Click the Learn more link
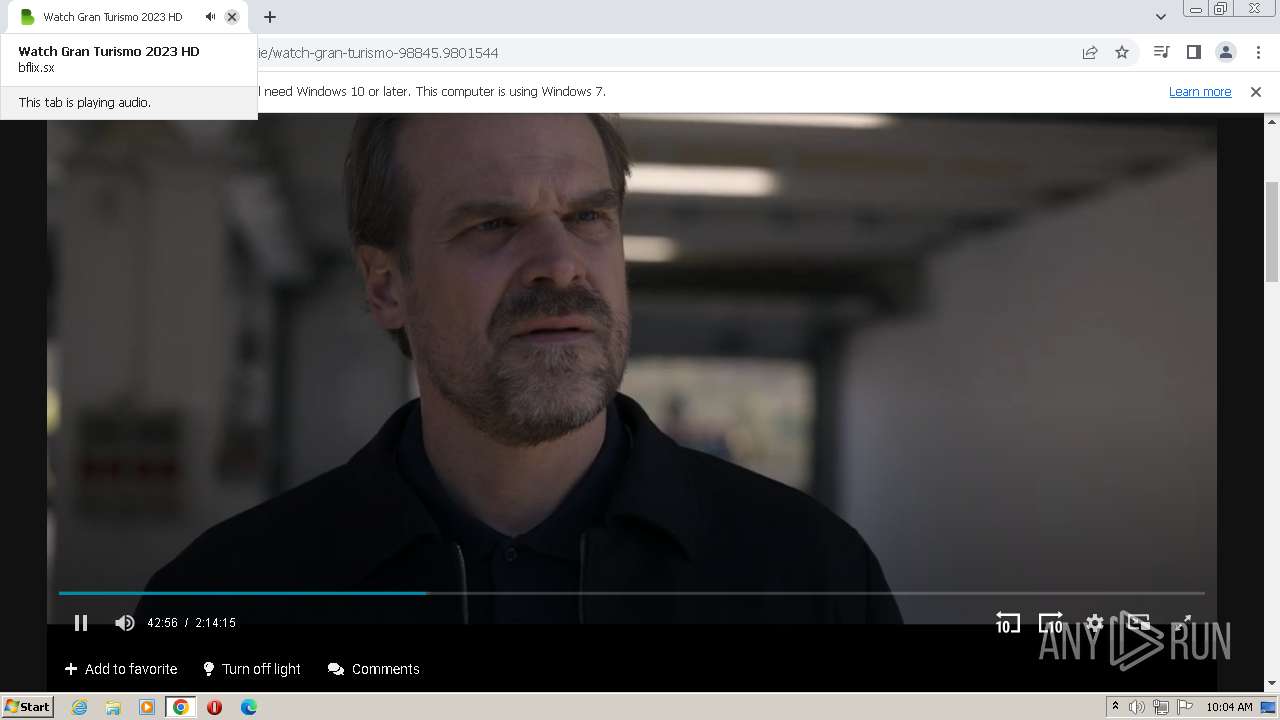The image size is (1280, 720). (1200, 91)
